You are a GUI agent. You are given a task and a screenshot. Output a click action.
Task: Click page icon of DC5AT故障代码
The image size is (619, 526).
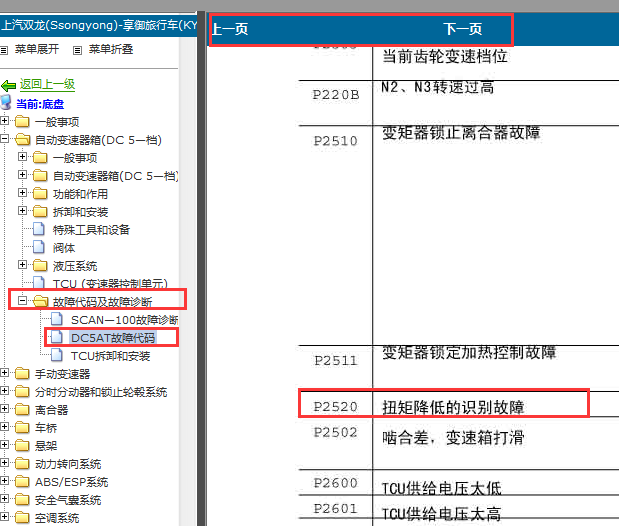[x=57, y=337]
